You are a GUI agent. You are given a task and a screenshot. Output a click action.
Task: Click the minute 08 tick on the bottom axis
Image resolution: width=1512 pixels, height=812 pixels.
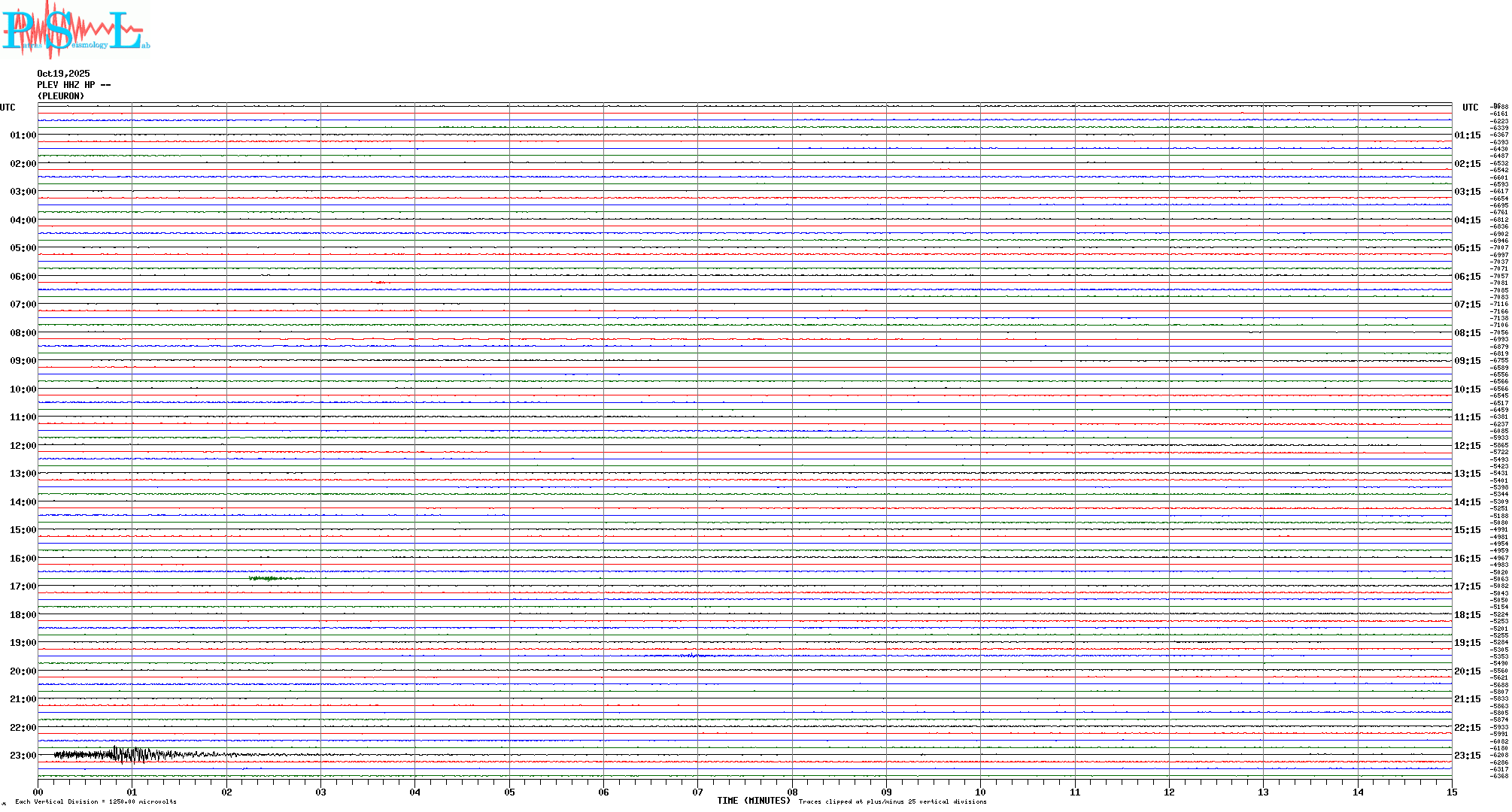(x=792, y=792)
